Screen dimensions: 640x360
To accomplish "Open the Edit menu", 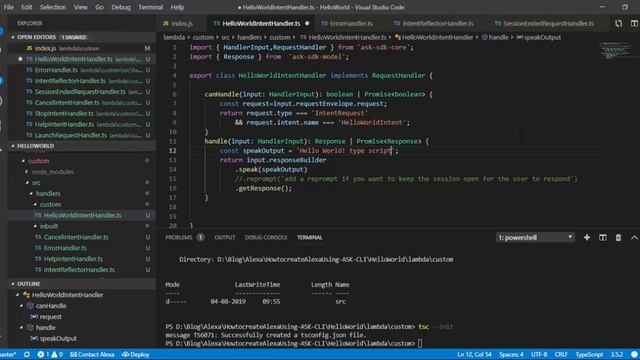I will (x=27, y=7).
